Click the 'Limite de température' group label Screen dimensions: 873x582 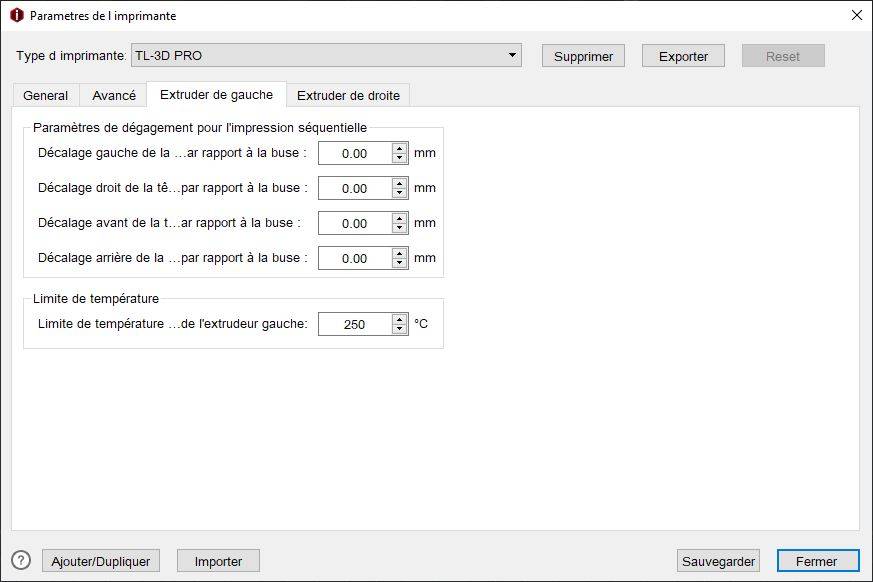[96, 299]
